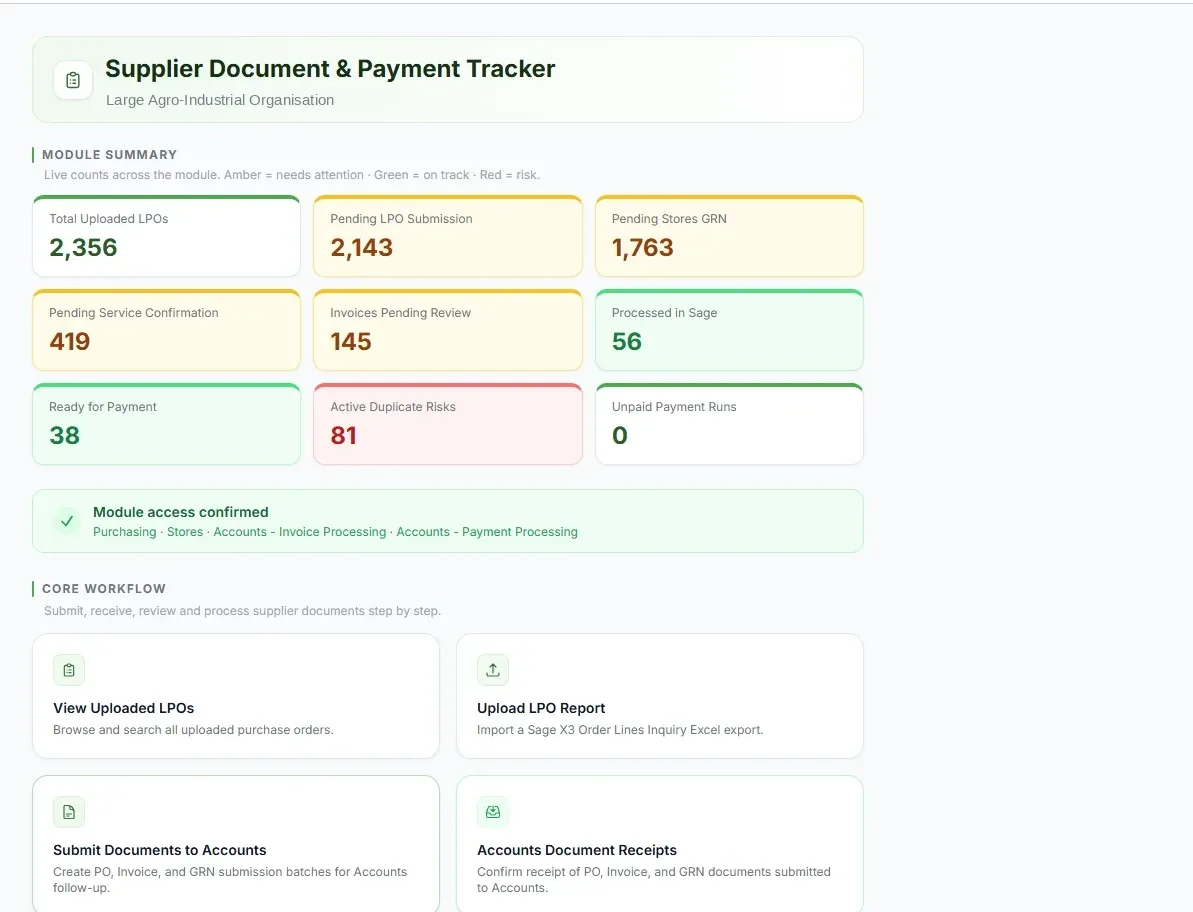This screenshot has width=1193, height=912.
Task: Click the value "2,143"
Action: pos(361,247)
